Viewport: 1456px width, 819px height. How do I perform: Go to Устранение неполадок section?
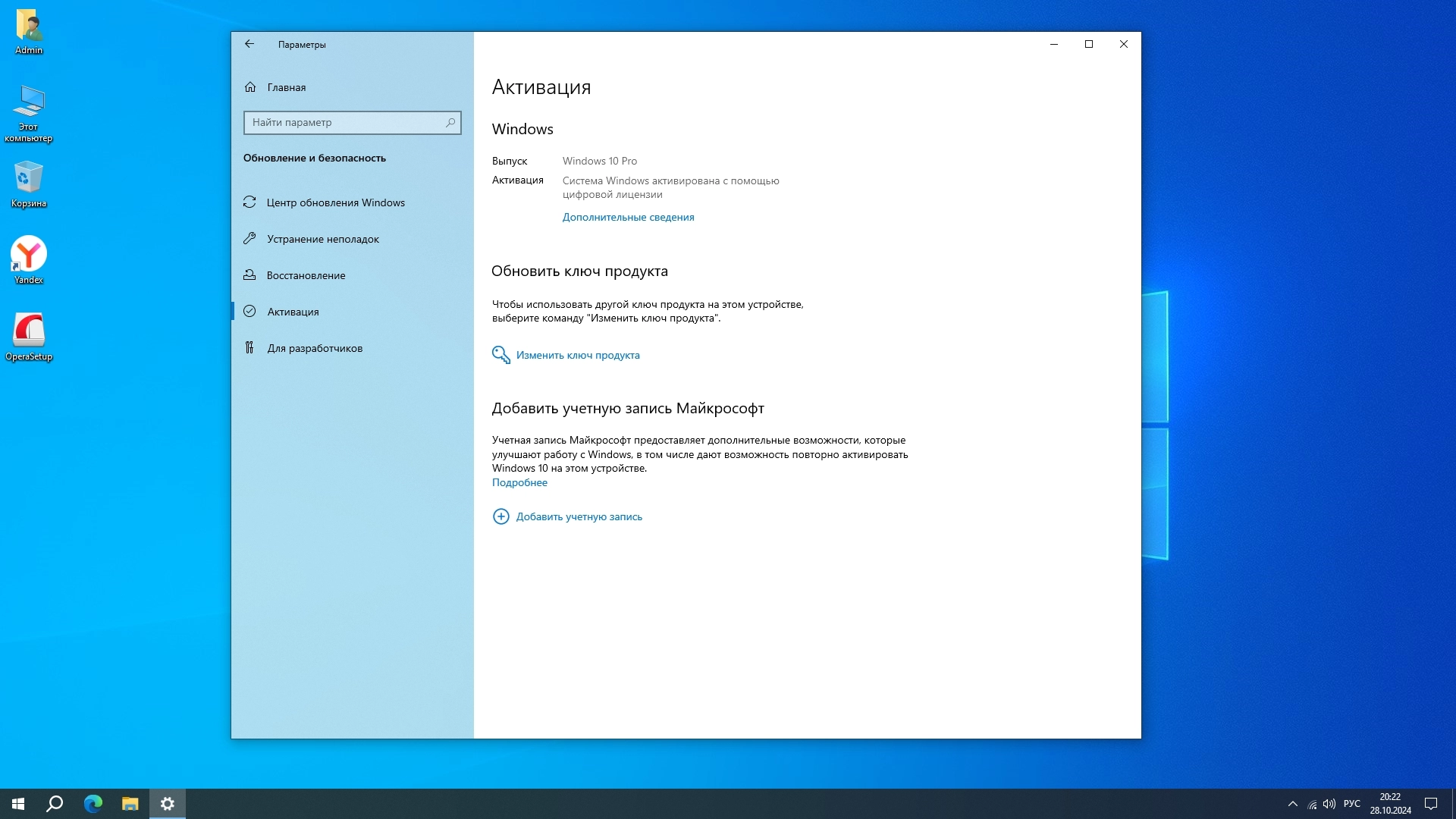(x=322, y=239)
